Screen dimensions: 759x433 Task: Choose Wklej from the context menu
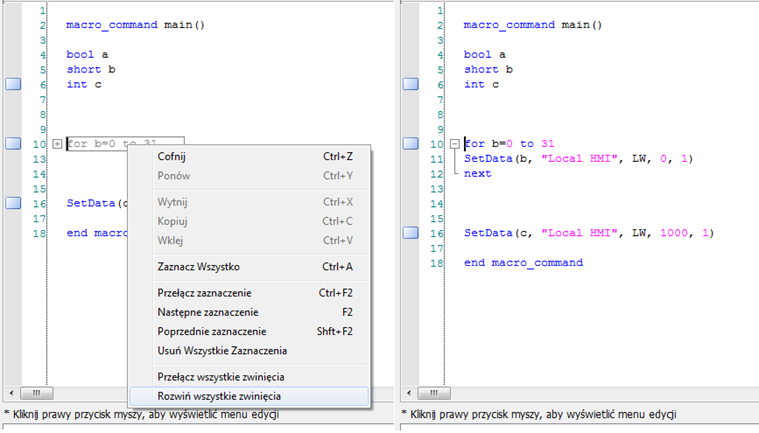[249, 241]
